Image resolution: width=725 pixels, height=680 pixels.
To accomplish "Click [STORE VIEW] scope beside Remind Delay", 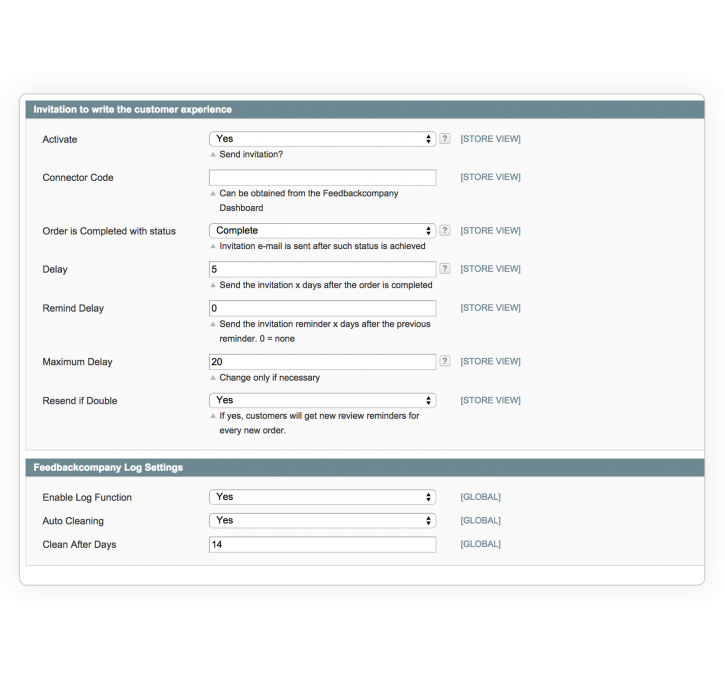I will 490,308.
